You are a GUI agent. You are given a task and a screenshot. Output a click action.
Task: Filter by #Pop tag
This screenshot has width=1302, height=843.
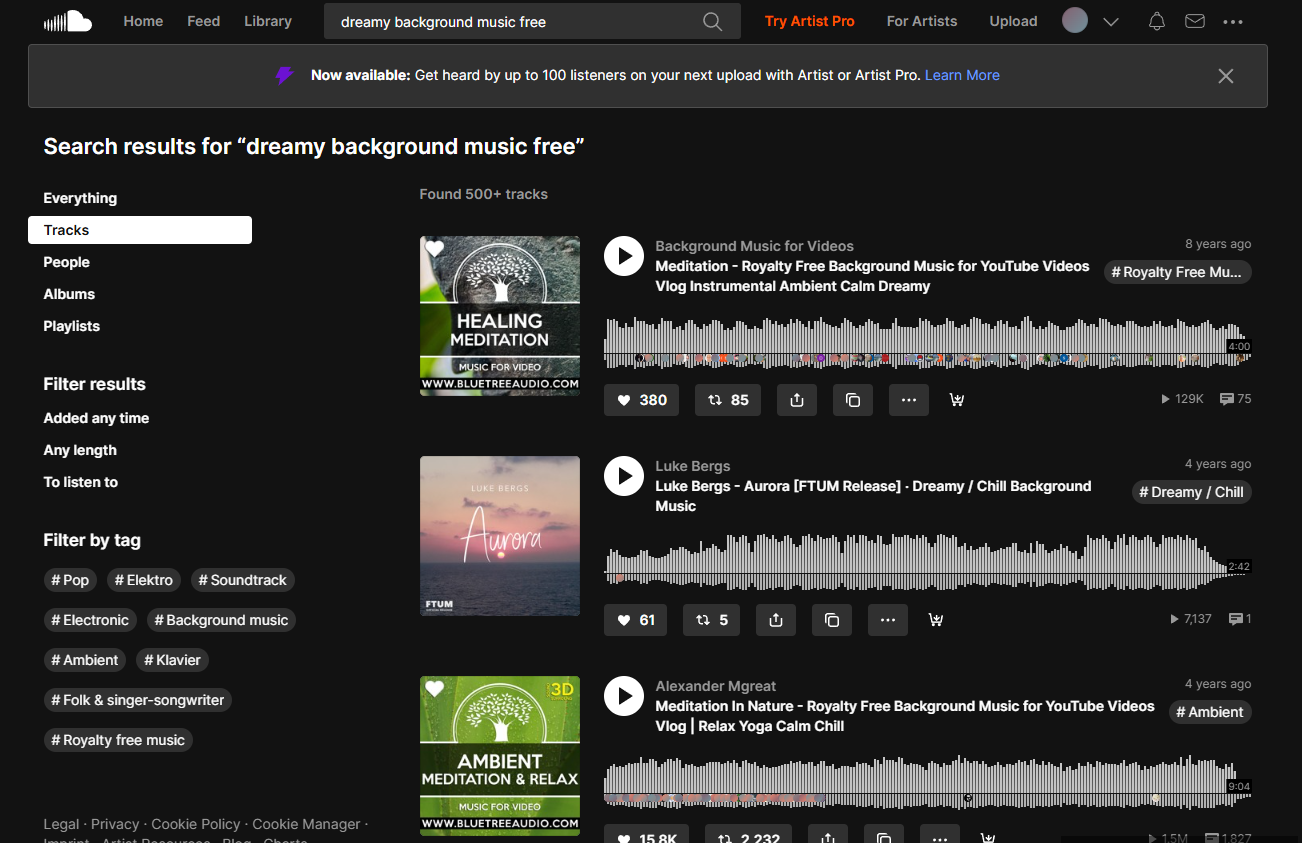coord(70,580)
